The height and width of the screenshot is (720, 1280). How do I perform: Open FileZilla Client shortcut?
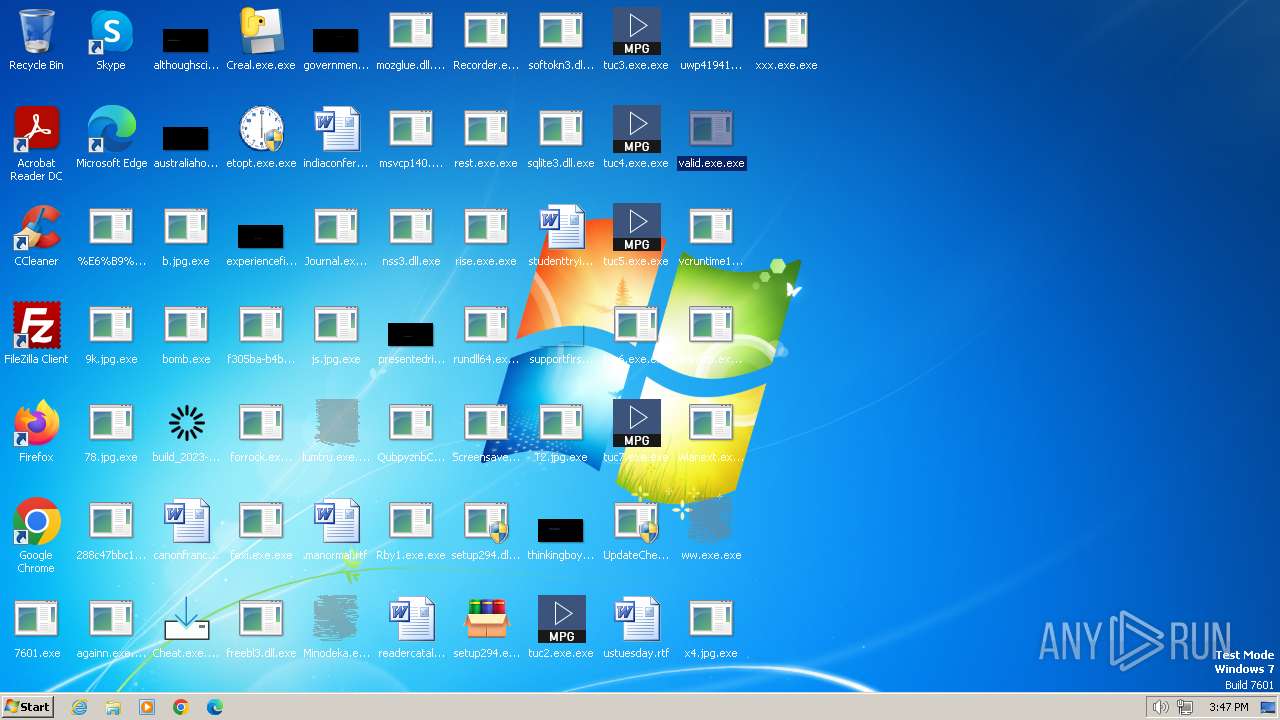click(x=36, y=325)
